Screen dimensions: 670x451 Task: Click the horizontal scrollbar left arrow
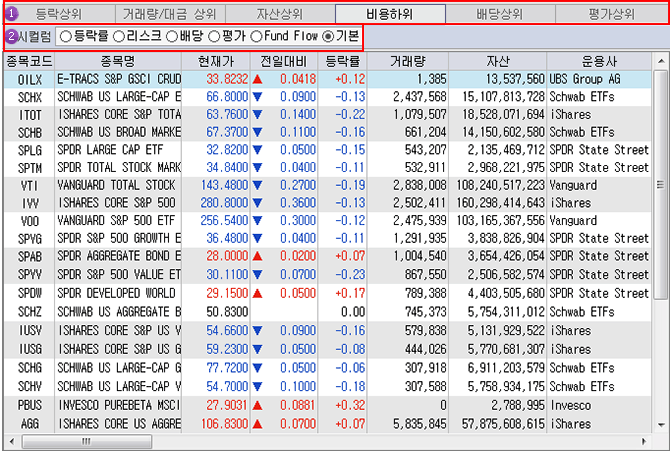coord(12,441)
